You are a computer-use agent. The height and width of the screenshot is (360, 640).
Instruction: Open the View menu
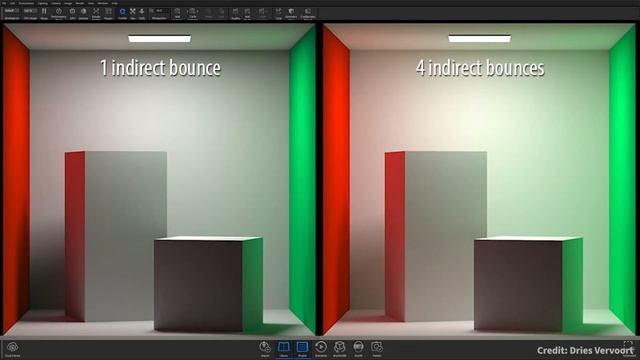(91, 3)
